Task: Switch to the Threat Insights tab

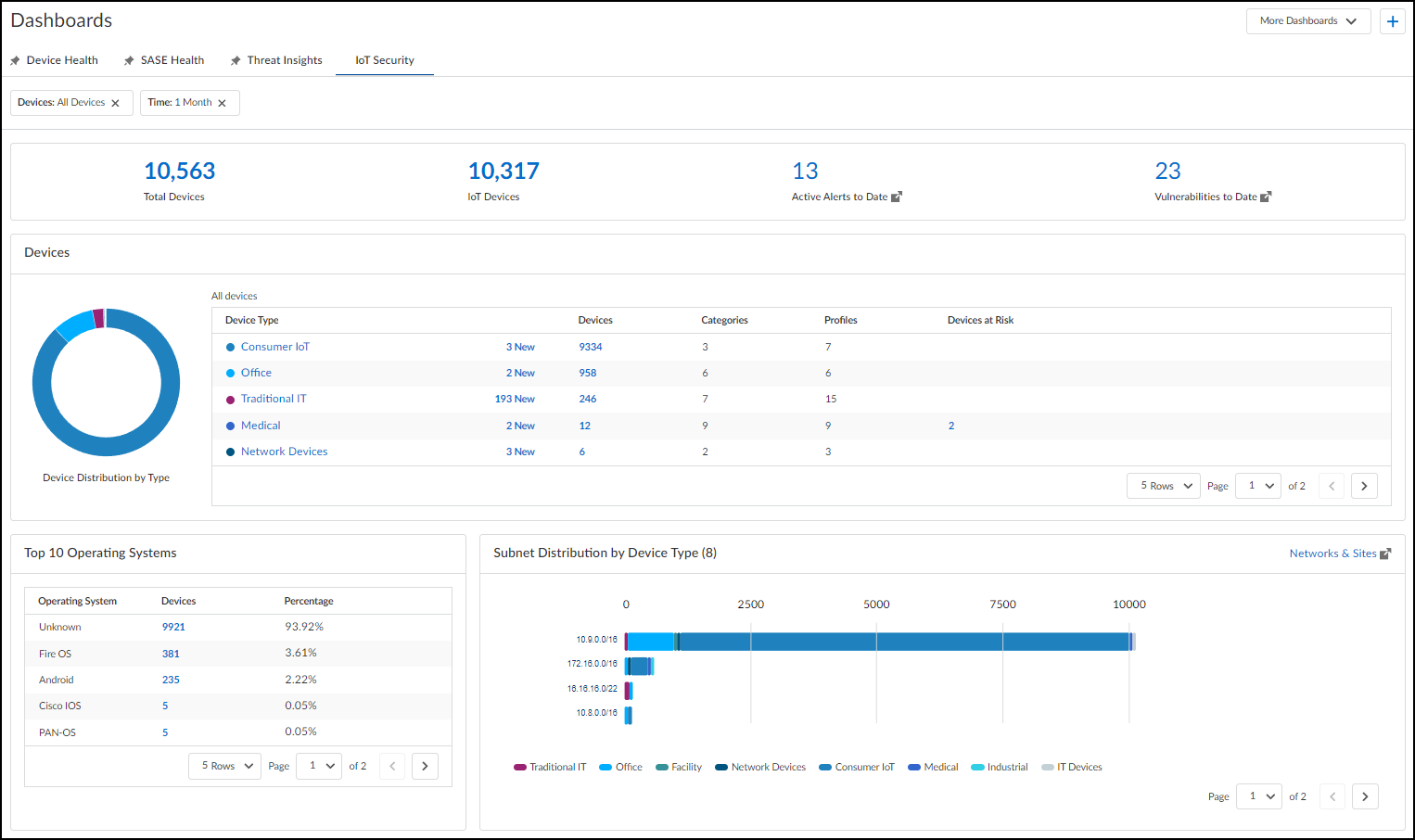Action: point(284,60)
